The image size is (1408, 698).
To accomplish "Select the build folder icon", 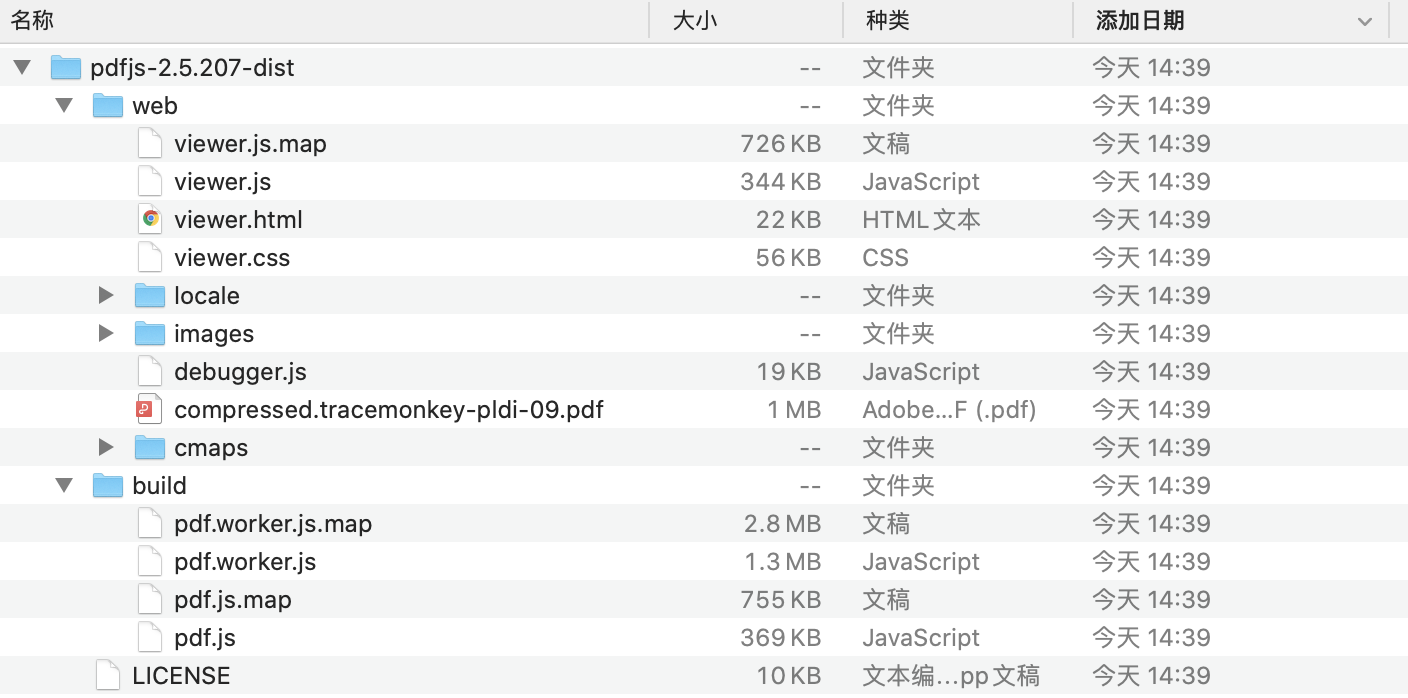I will pos(108,486).
